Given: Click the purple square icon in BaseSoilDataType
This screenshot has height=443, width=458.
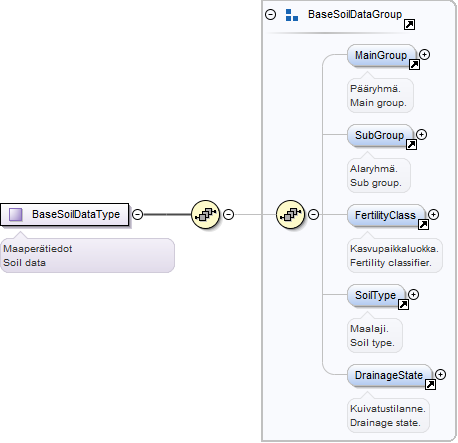Looking at the screenshot, I should click(16, 214).
